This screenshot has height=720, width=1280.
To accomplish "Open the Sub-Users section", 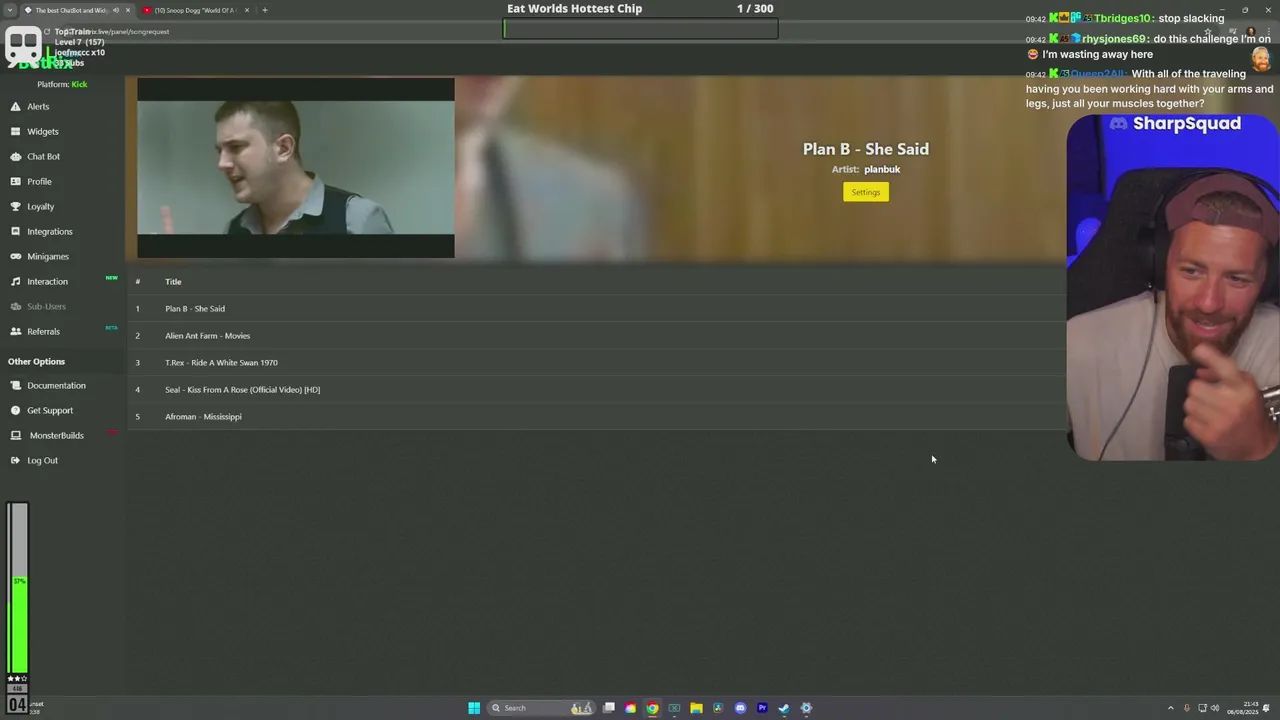I will (x=46, y=306).
